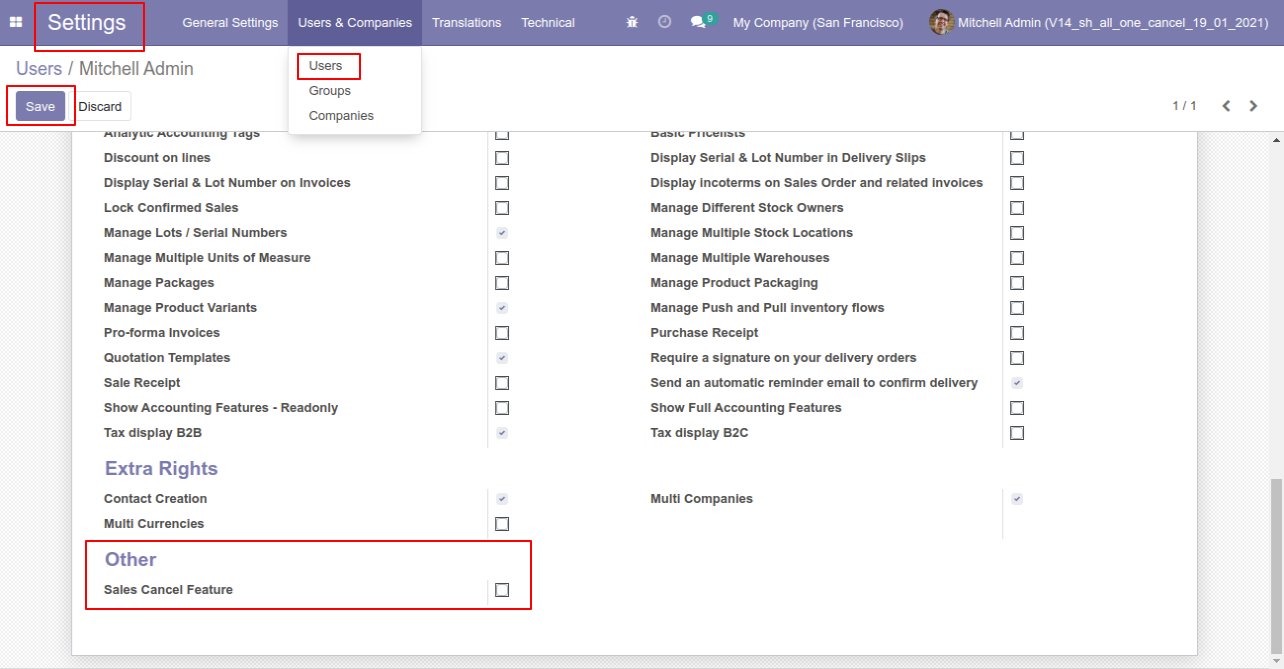Enable Sales Cancel Feature checkbox
The width and height of the screenshot is (1284, 669).
coord(502,590)
